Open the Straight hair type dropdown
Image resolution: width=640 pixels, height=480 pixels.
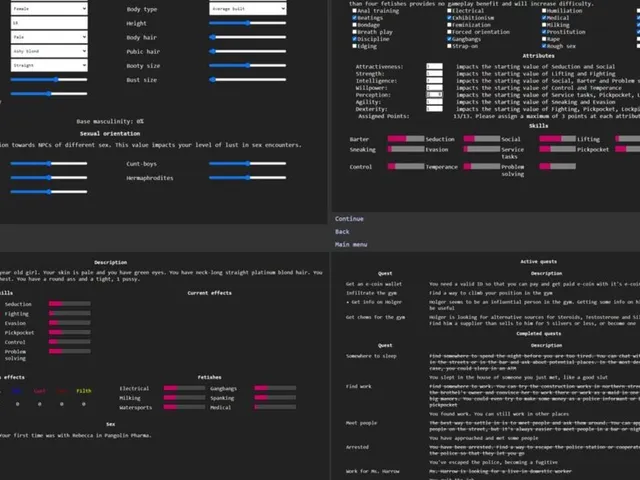click(x=49, y=65)
